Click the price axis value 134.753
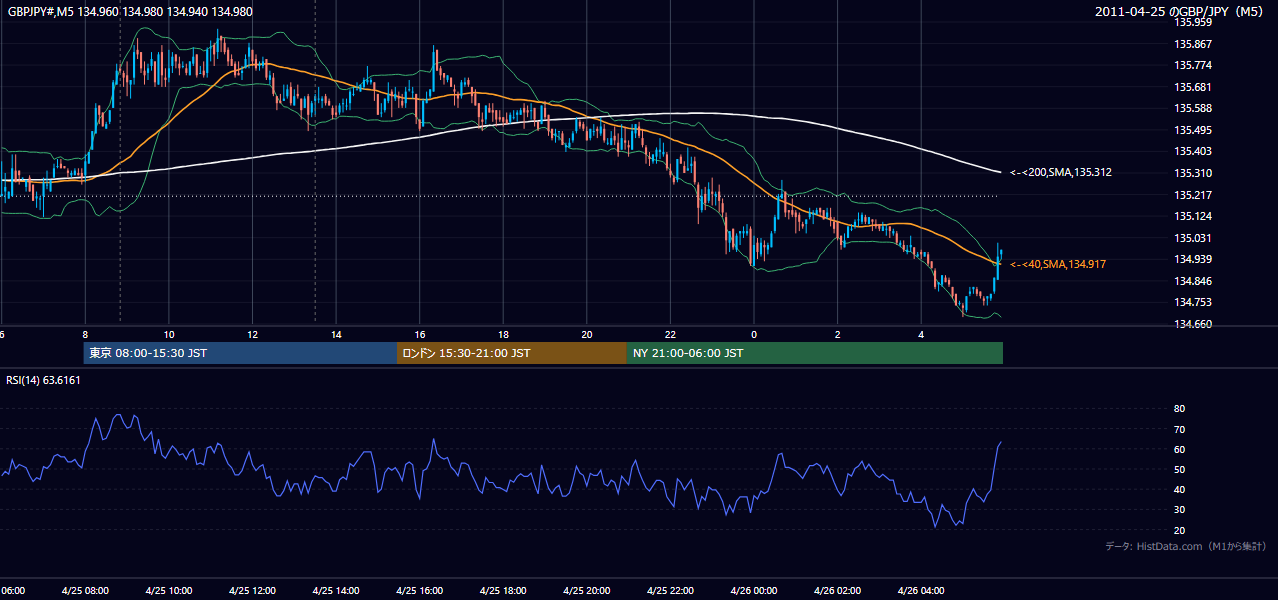 [x=1194, y=302]
